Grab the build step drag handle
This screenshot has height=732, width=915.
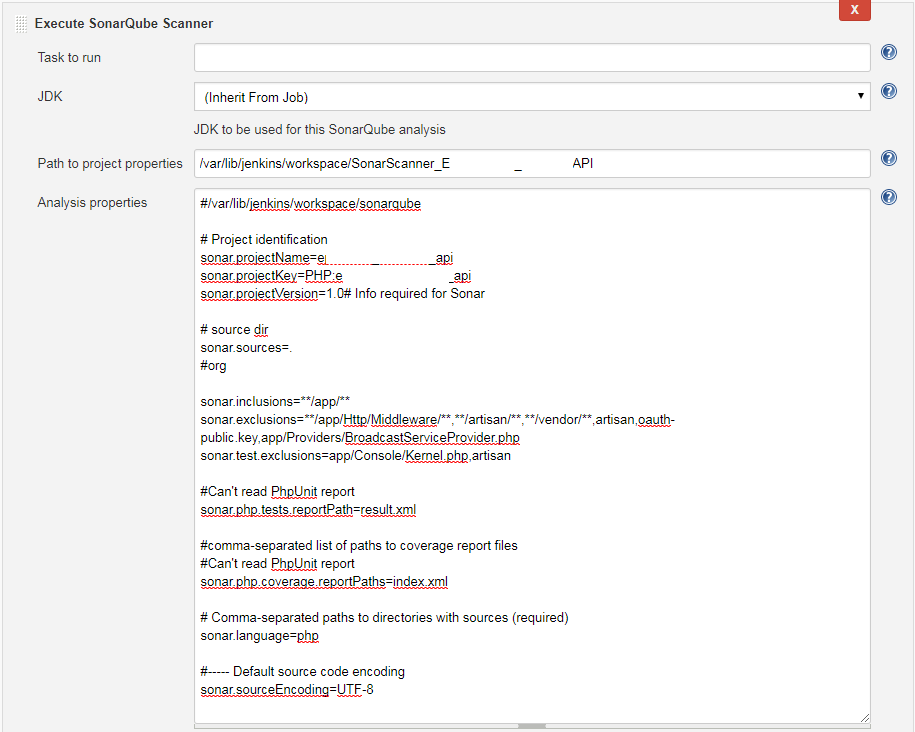pyautogui.click(x=21, y=24)
